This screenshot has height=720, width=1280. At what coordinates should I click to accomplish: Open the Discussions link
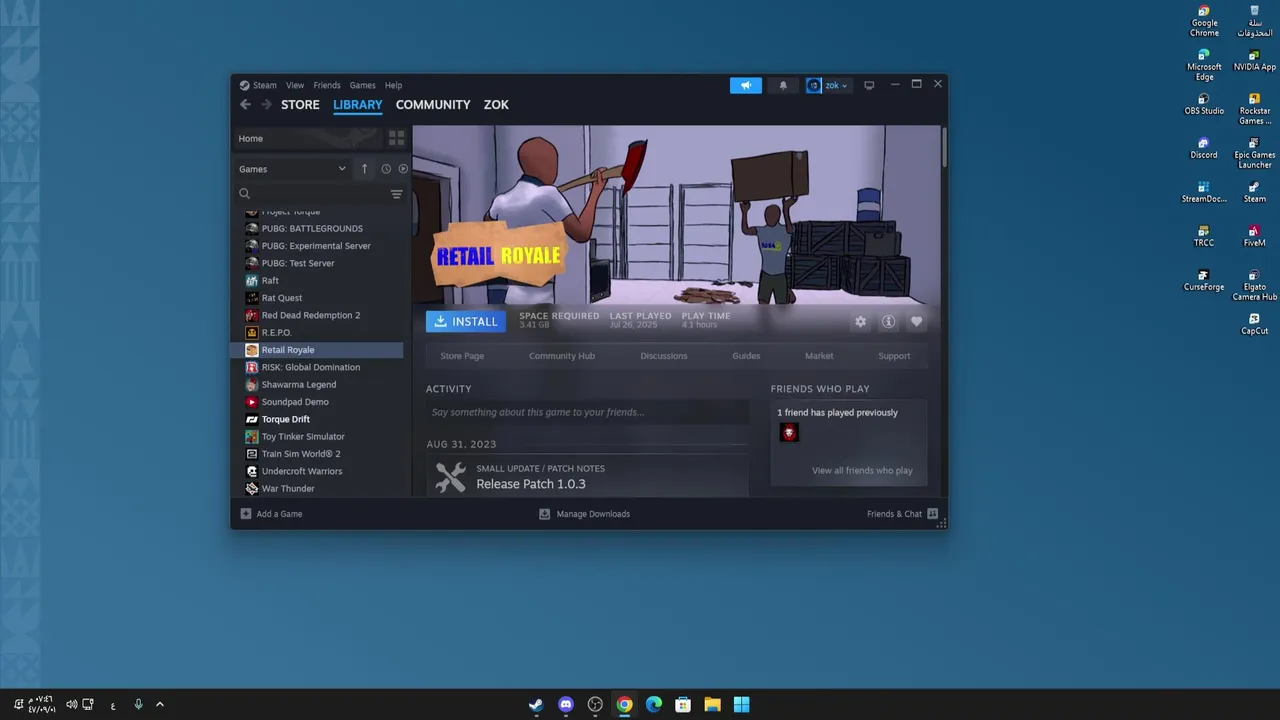point(664,356)
